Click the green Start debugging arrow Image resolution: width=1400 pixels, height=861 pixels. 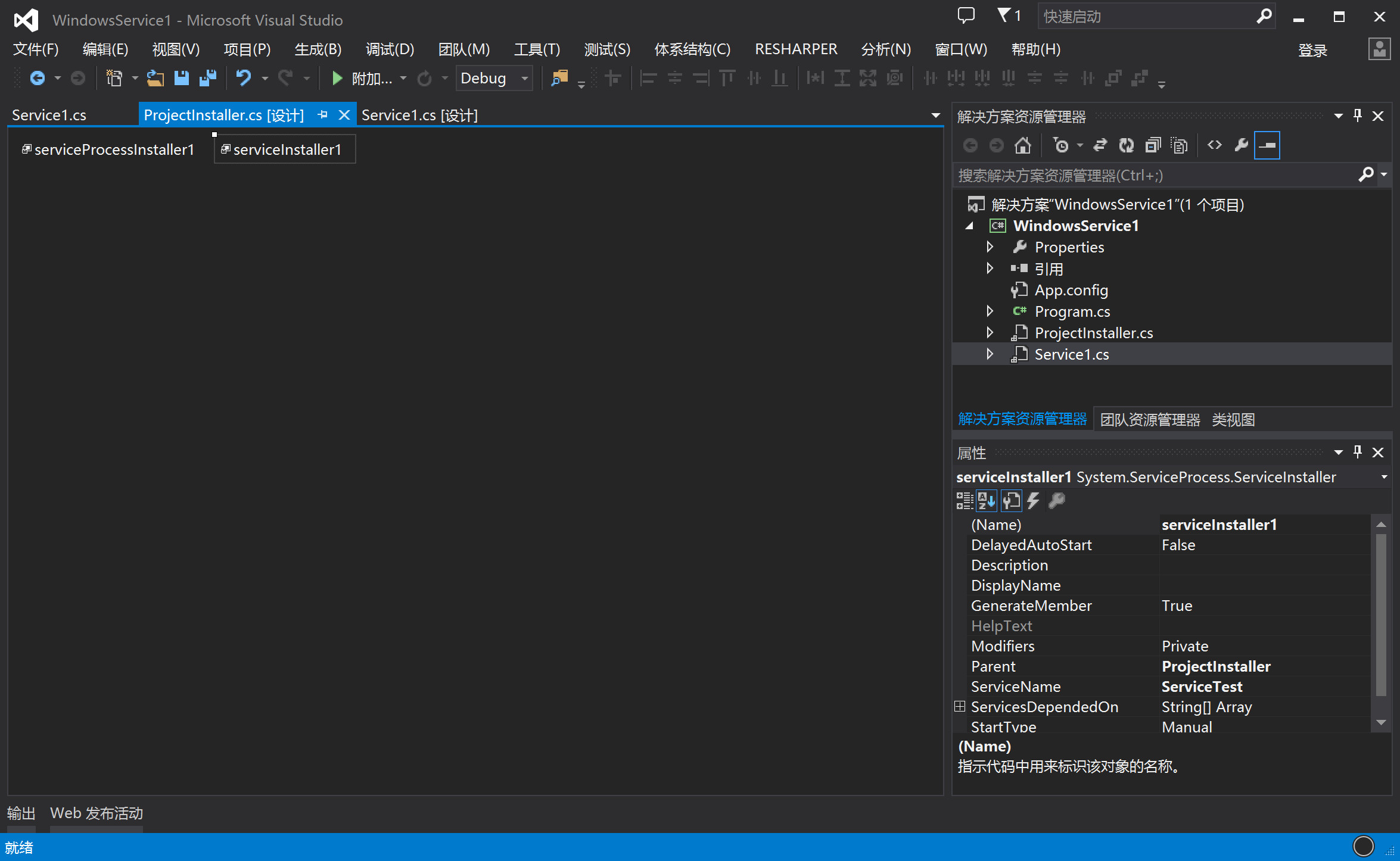(337, 78)
